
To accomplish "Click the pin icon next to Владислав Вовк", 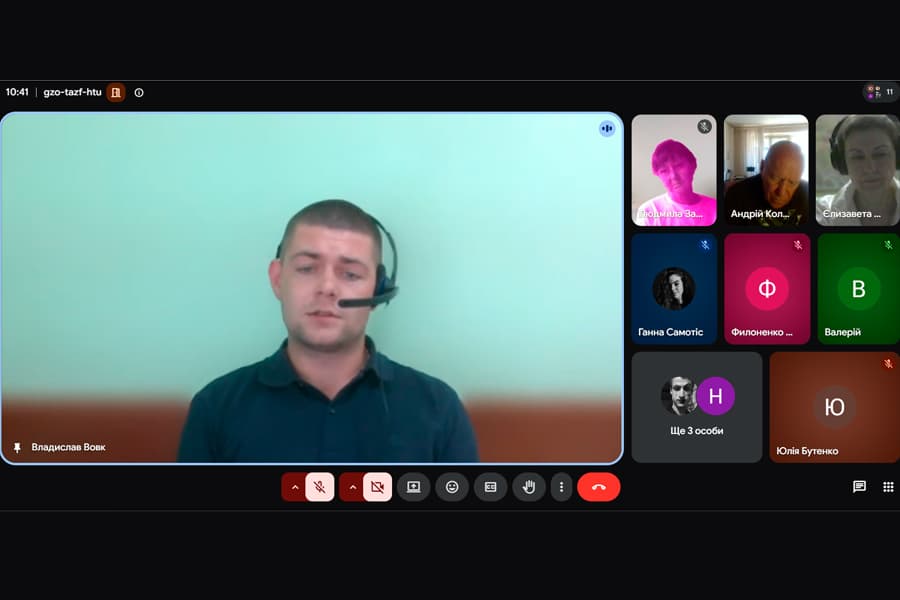I will click(17, 447).
